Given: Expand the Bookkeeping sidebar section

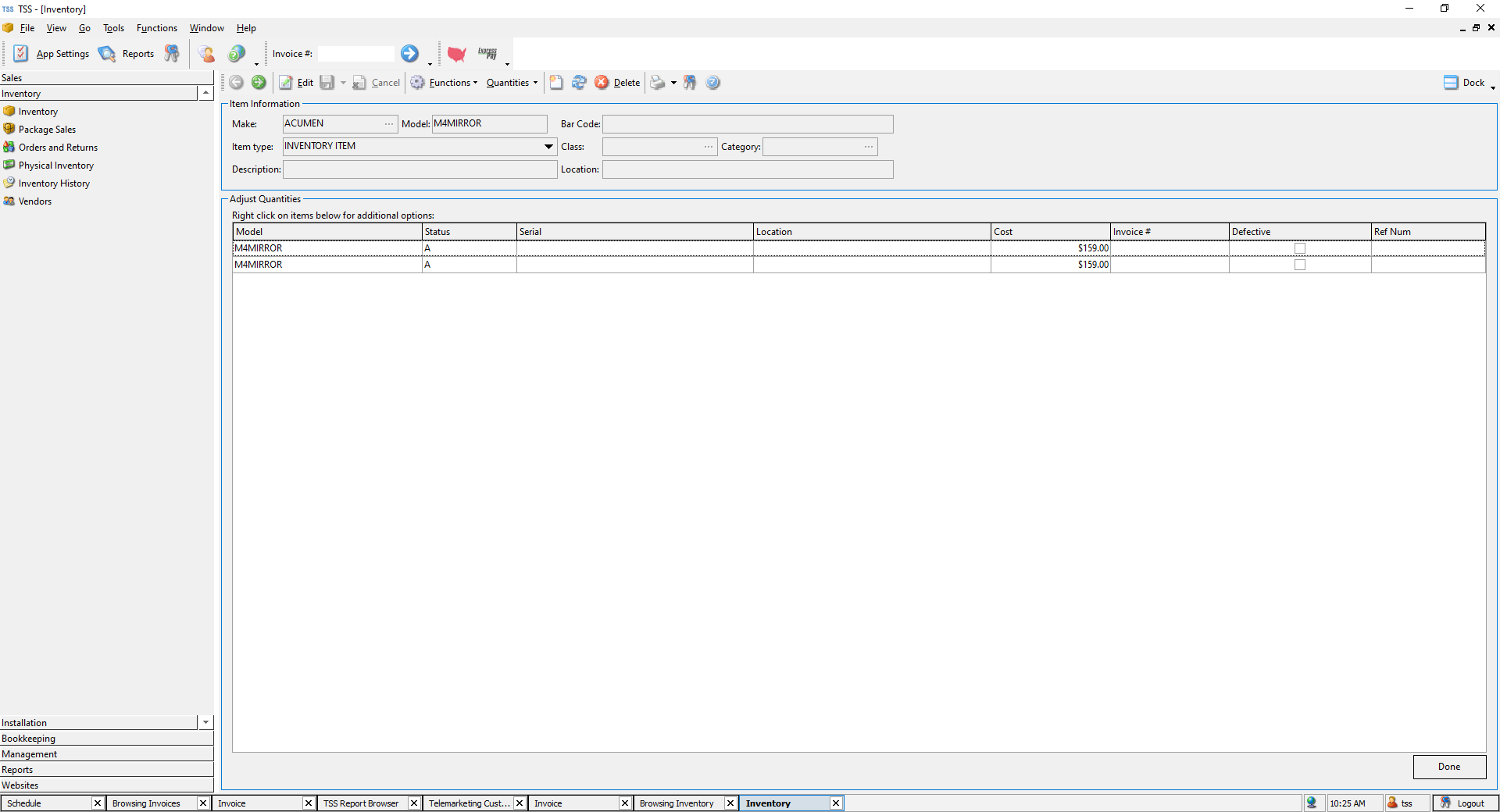Looking at the screenshot, I should 106,739.
